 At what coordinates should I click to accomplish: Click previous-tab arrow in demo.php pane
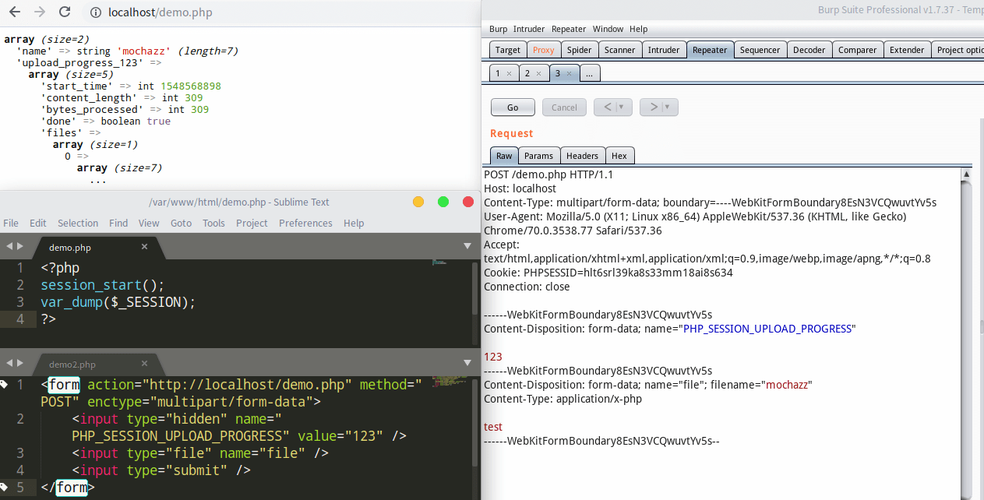pos(9,247)
